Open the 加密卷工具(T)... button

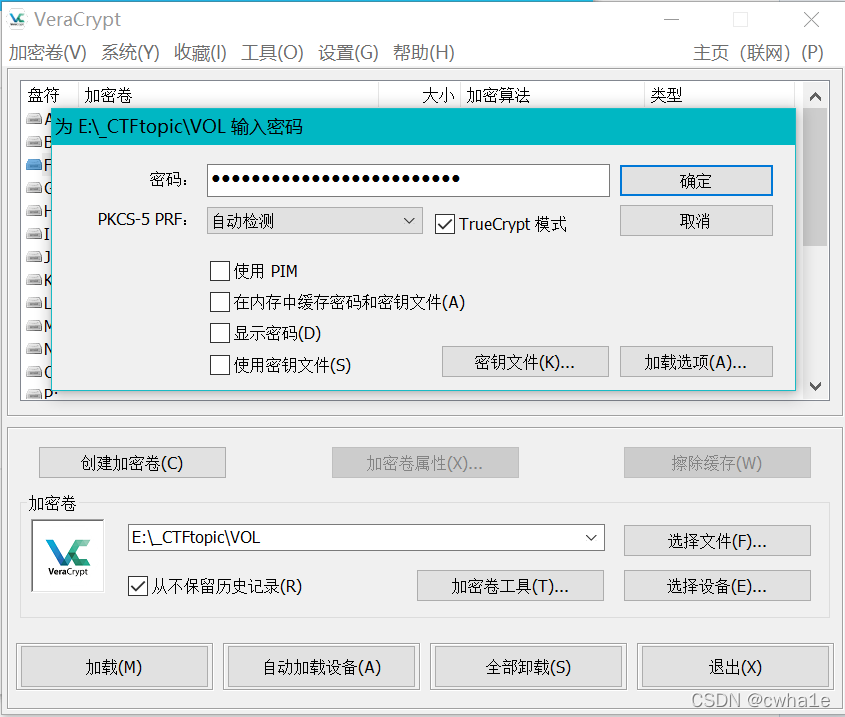point(510,585)
